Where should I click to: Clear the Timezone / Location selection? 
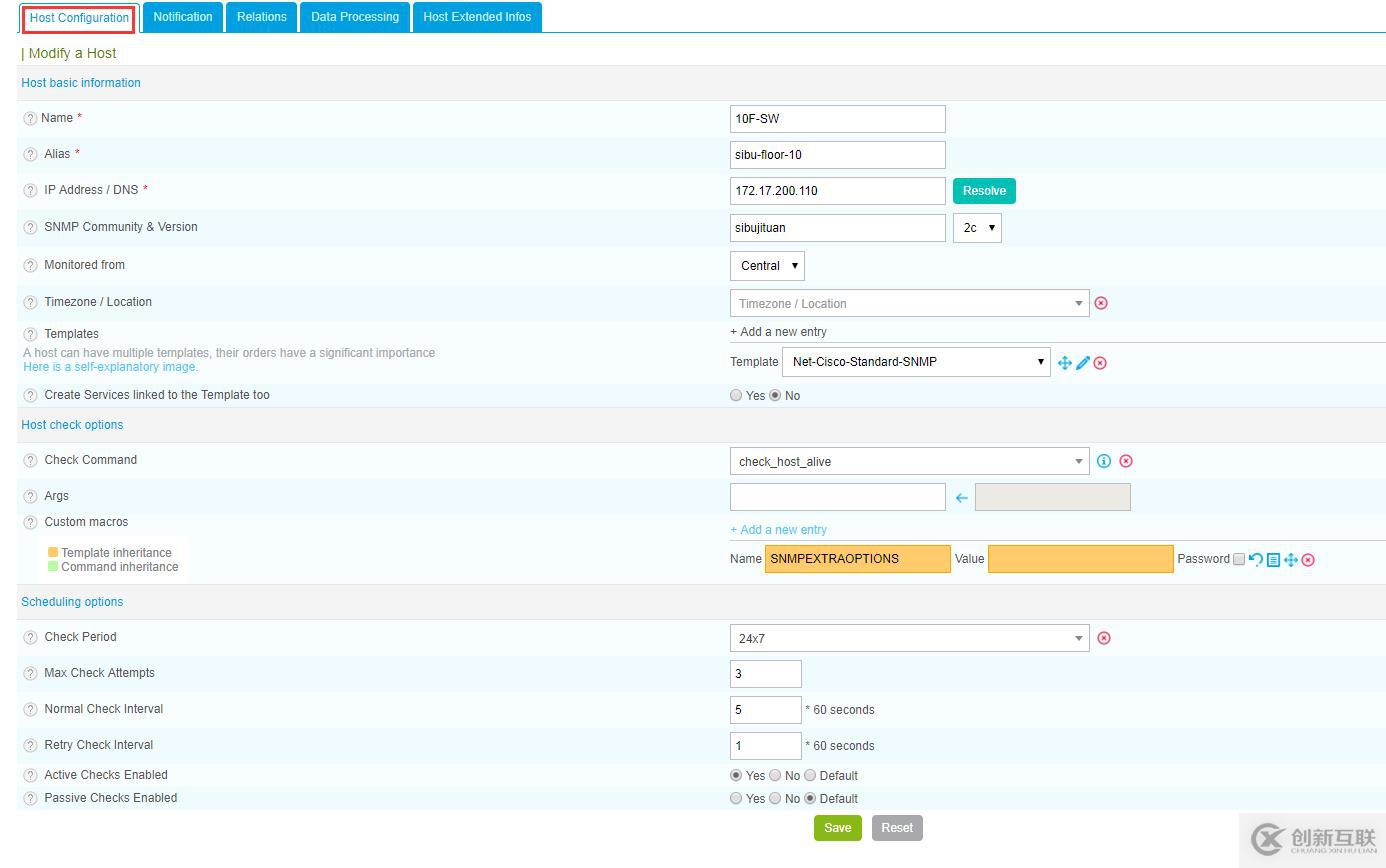point(1101,303)
